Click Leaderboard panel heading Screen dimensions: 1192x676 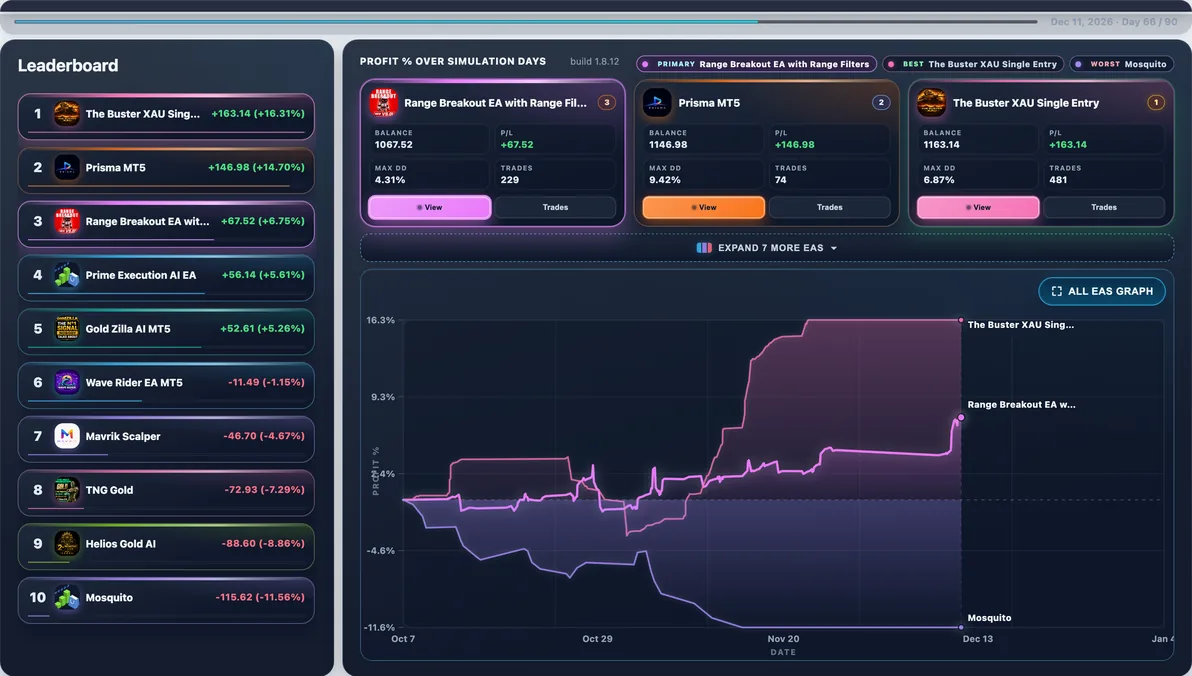point(68,65)
